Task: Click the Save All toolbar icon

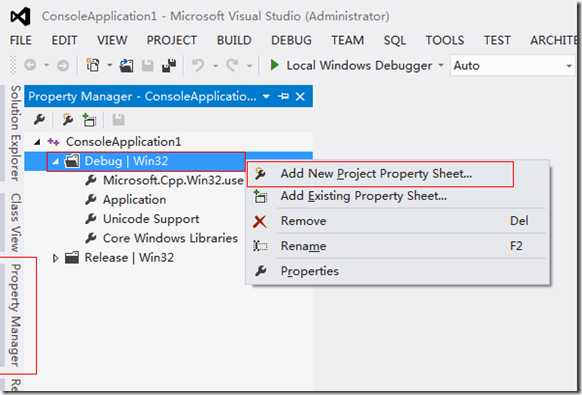Action: coord(169,66)
